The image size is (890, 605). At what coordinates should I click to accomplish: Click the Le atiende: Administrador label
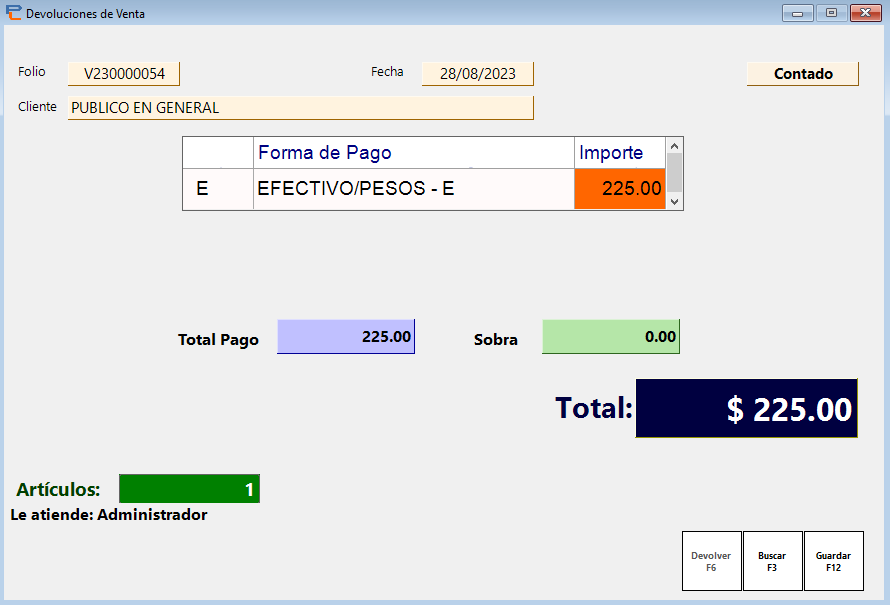[x=109, y=515]
